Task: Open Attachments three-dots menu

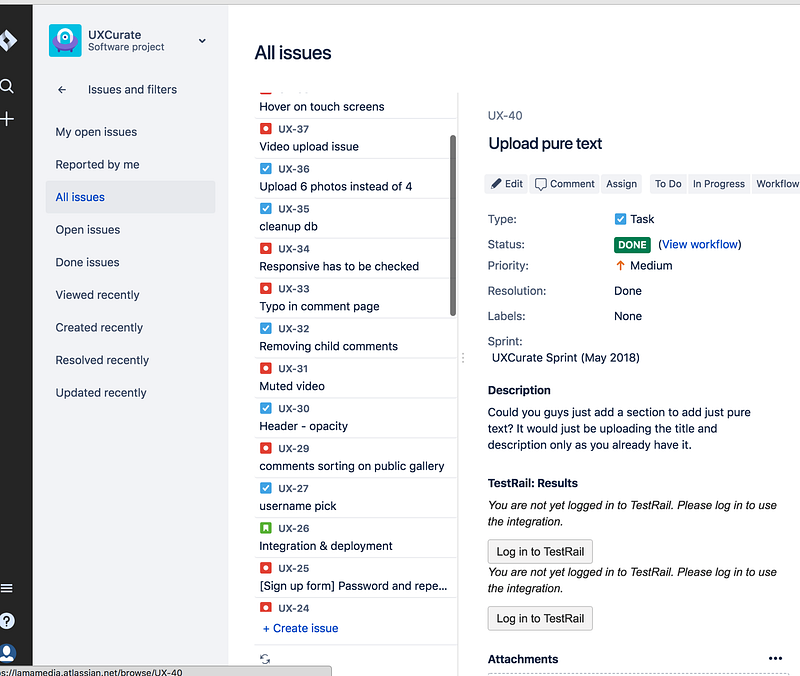Action: point(775,659)
